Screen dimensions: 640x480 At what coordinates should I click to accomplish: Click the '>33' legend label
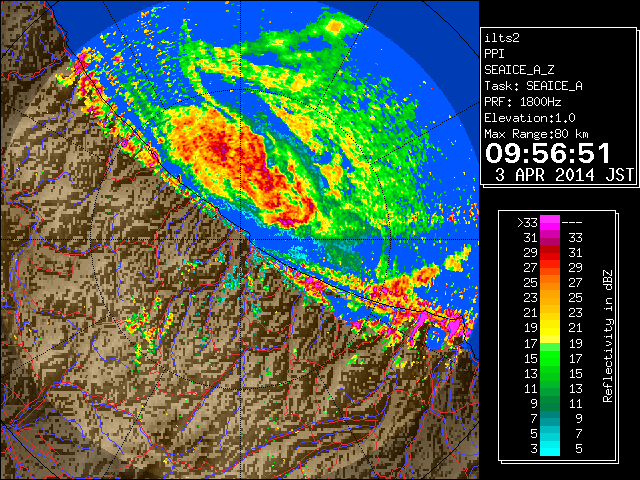[x=527, y=223]
